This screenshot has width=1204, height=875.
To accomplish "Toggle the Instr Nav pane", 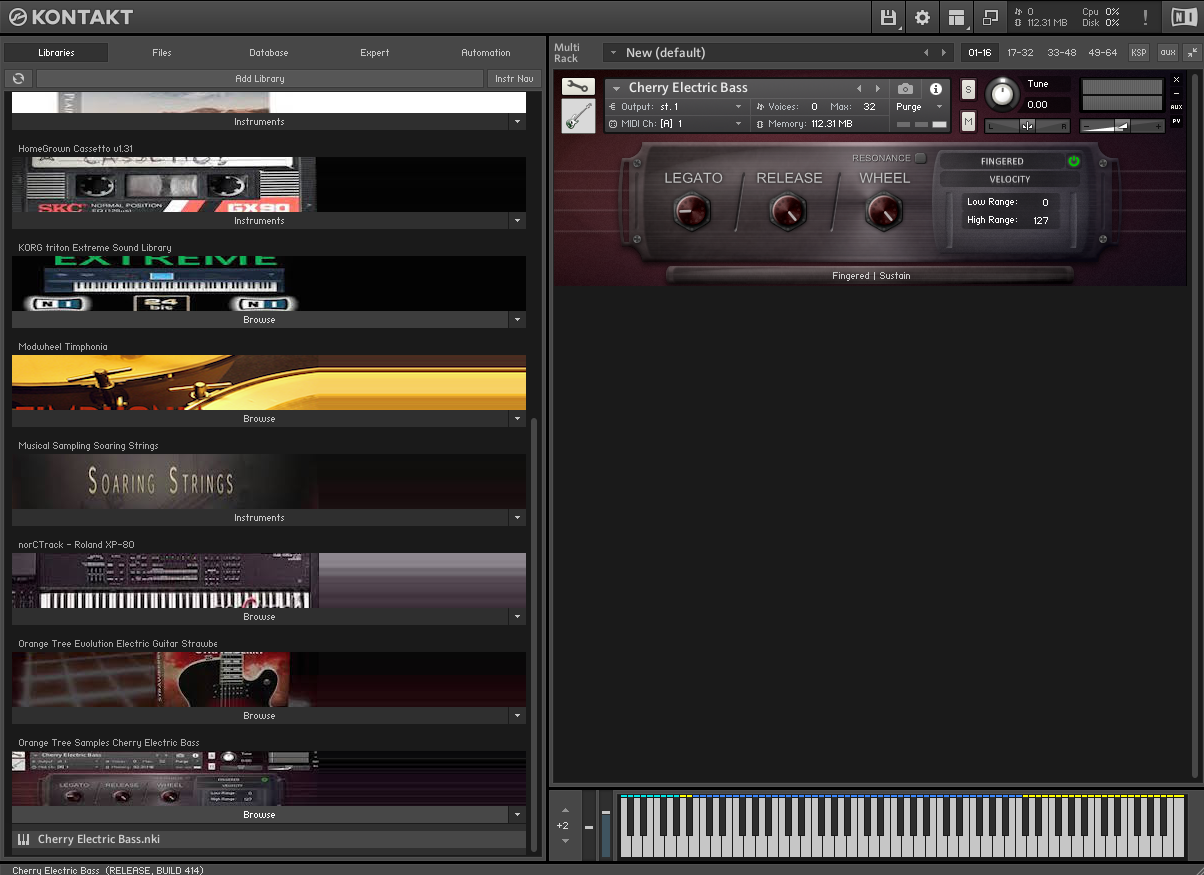I will [514, 78].
